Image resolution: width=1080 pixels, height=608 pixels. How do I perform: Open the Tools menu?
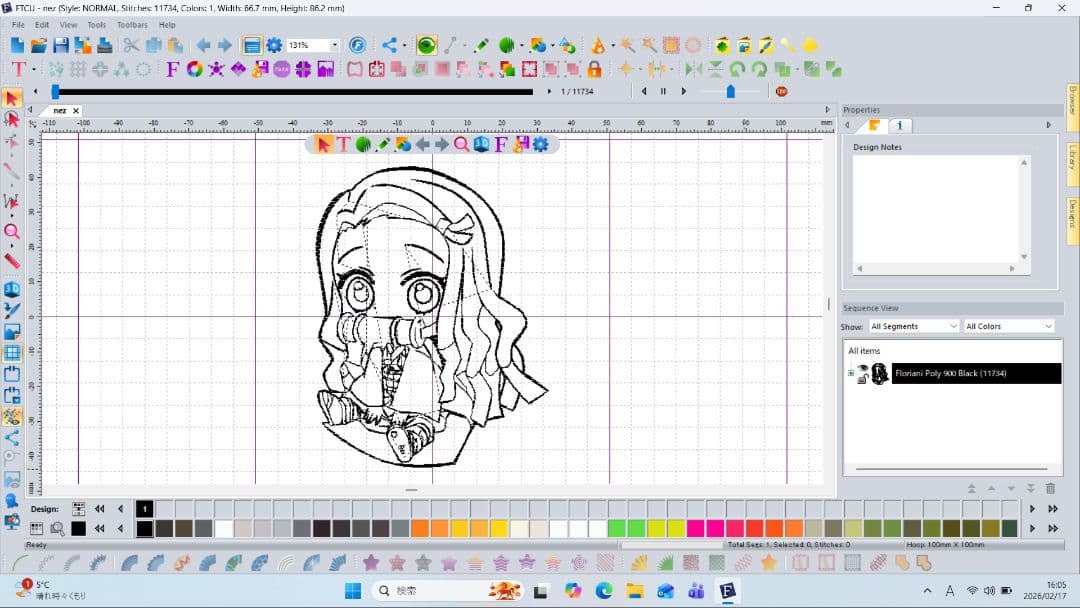tap(95, 25)
